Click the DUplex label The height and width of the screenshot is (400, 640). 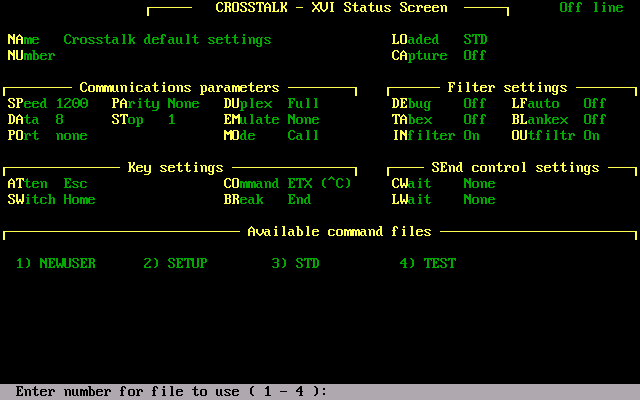pyautogui.click(x=248, y=104)
